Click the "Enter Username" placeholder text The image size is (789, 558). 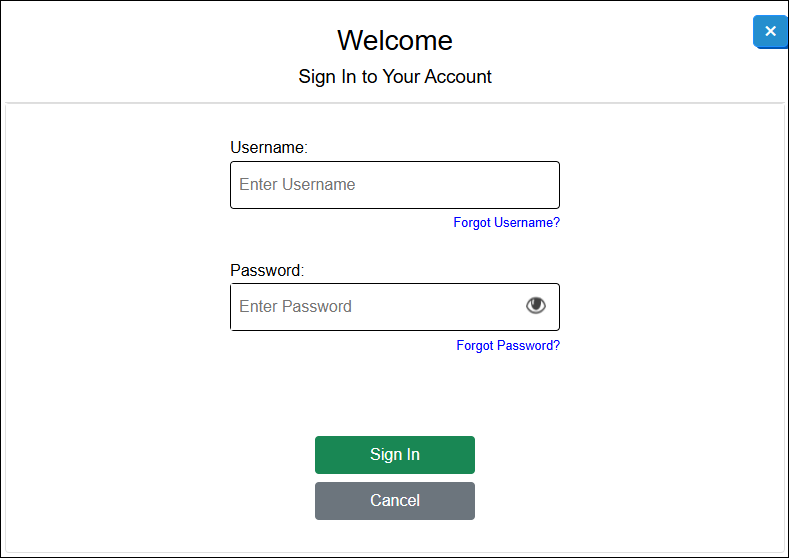pyautogui.click(x=297, y=185)
